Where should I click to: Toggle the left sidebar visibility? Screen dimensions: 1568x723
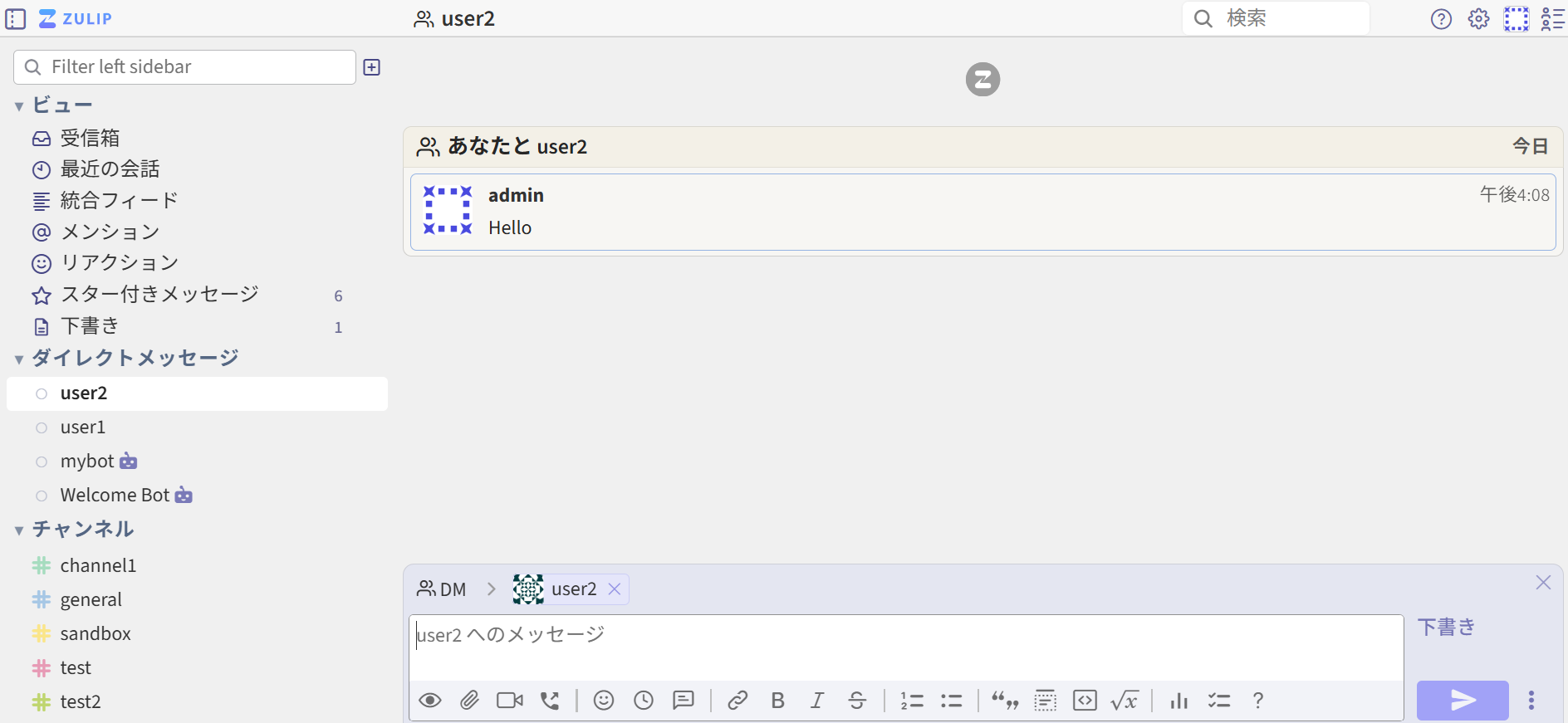point(16,19)
